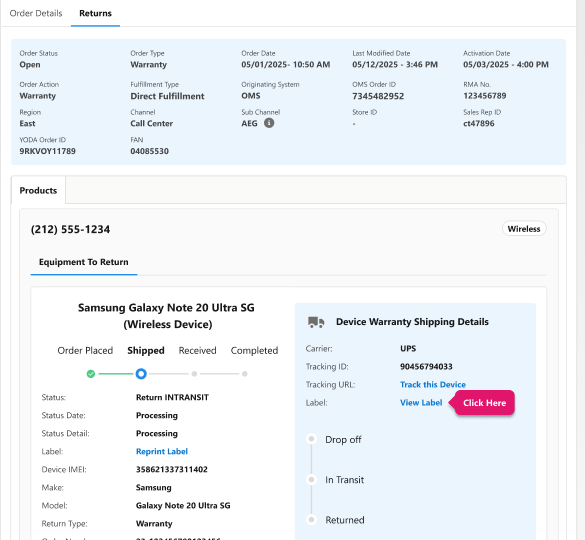Click the Samsung Galaxy Note 20 Ultra heading
The width and height of the screenshot is (585, 540).
click(x=166, y=316)
